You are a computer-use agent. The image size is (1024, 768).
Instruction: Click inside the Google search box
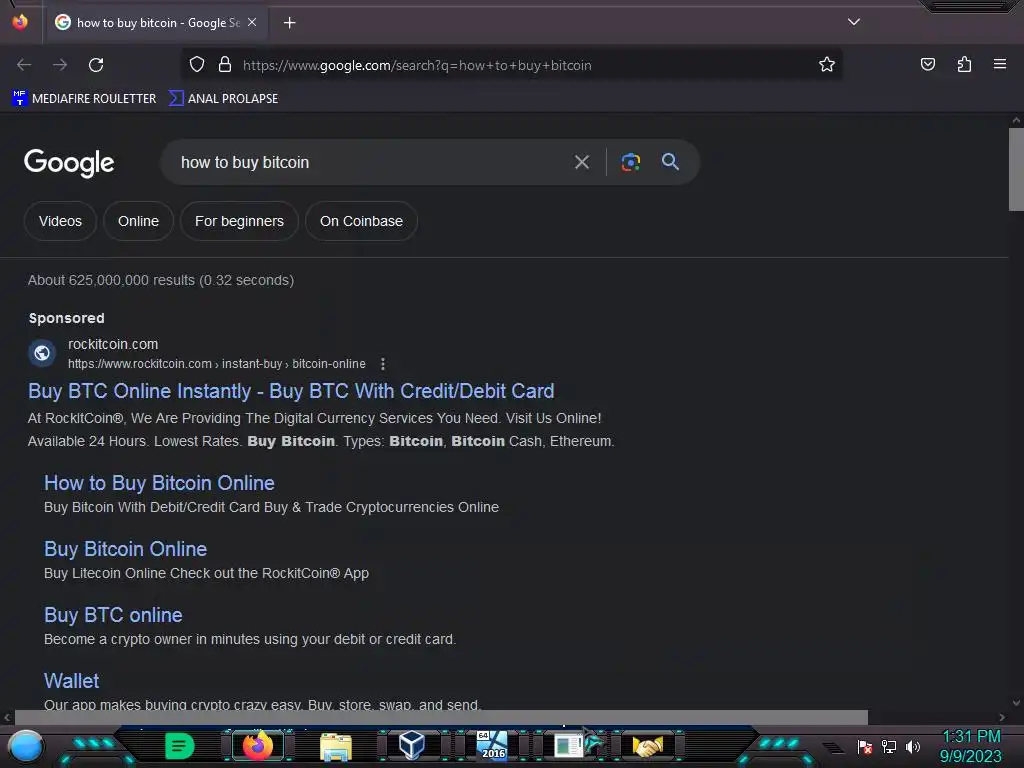[369, 162]
